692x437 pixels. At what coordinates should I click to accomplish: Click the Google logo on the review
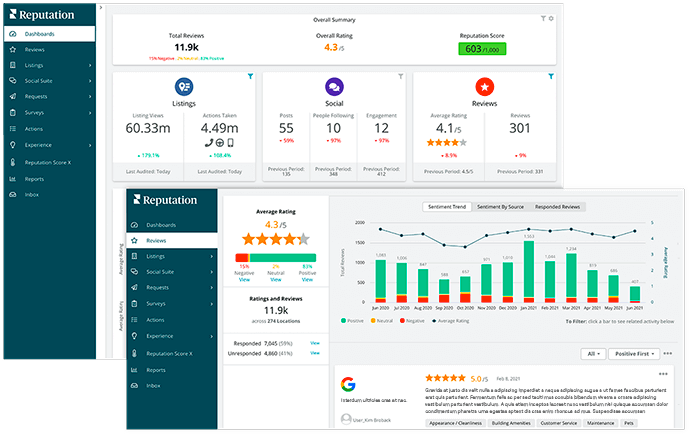[348, 384]
